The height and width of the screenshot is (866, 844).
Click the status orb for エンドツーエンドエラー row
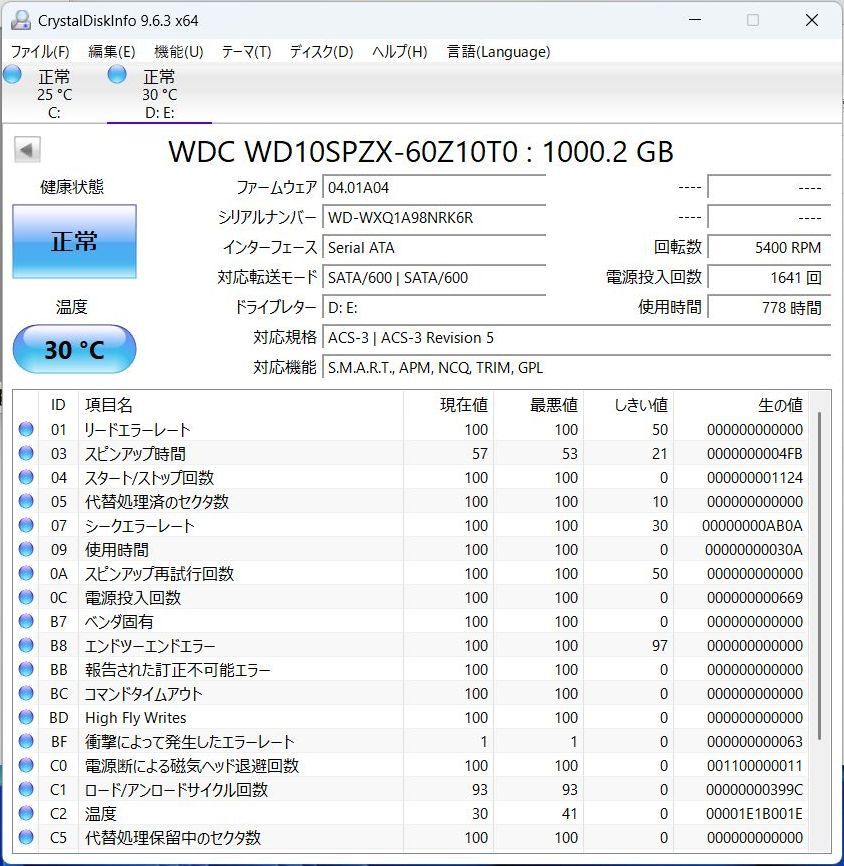pyautogui.click(x=26, y=646)
